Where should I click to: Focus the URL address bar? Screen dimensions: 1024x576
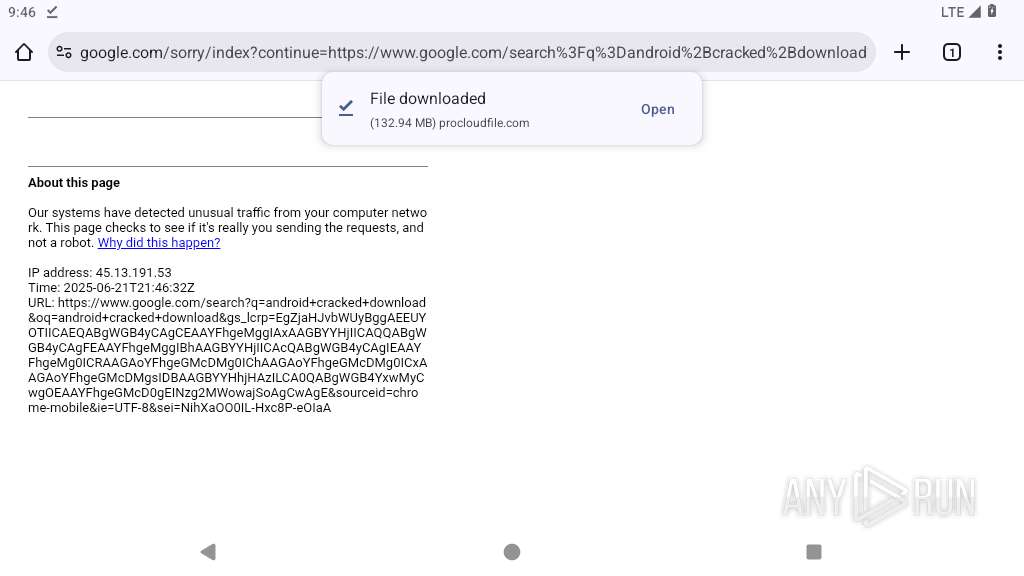pos(462,52)
